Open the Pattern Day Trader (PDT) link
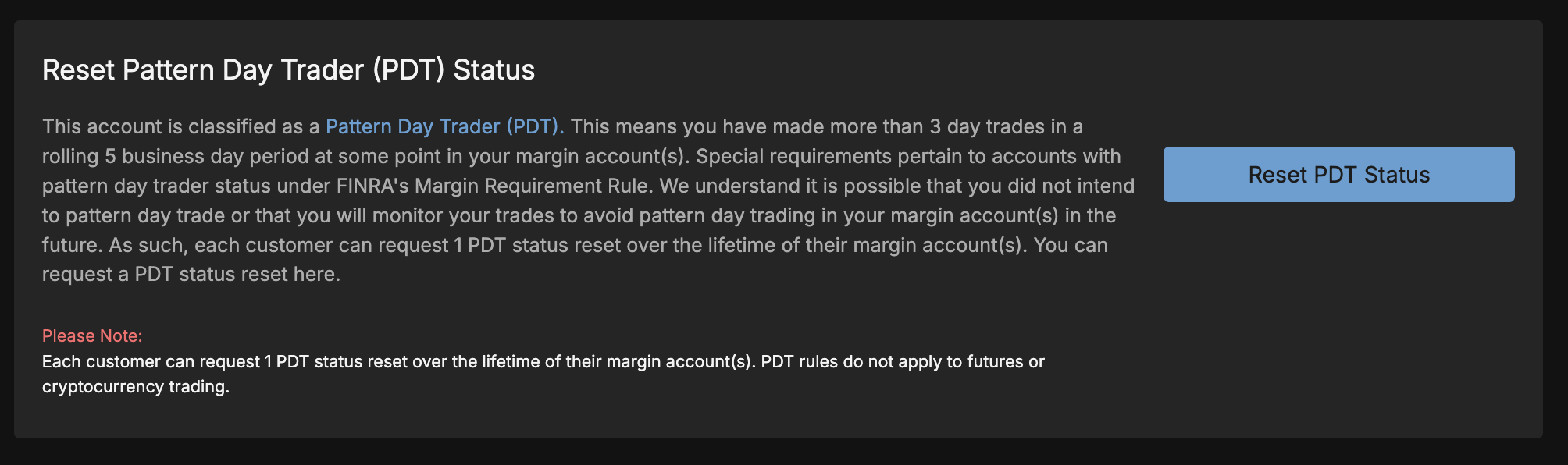 444,126
